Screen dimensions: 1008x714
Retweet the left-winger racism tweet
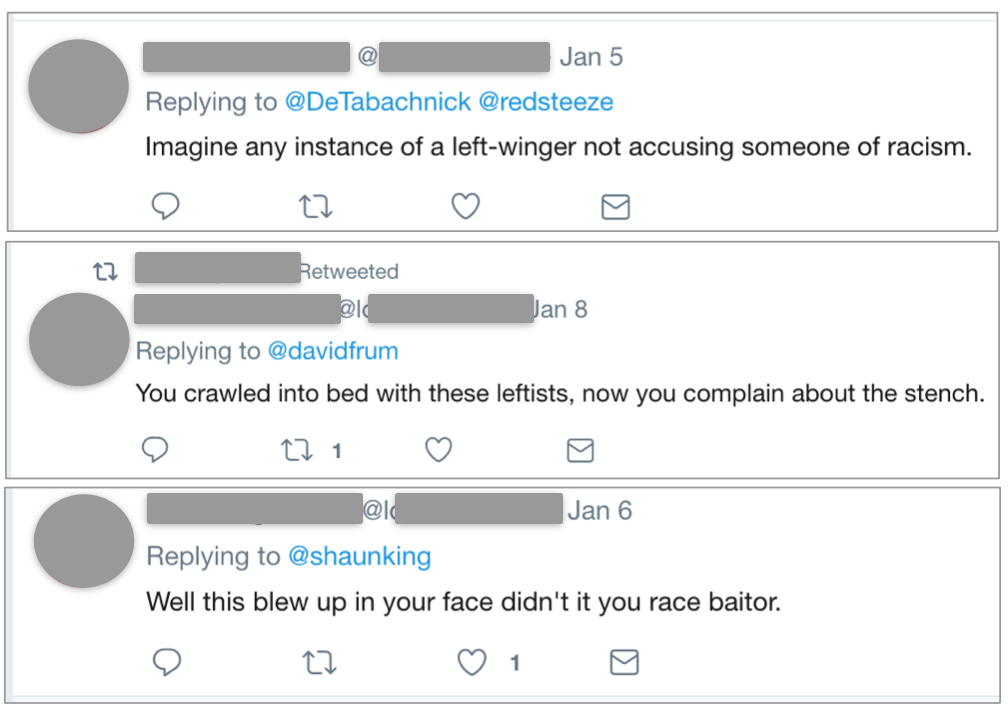(316, 206)
